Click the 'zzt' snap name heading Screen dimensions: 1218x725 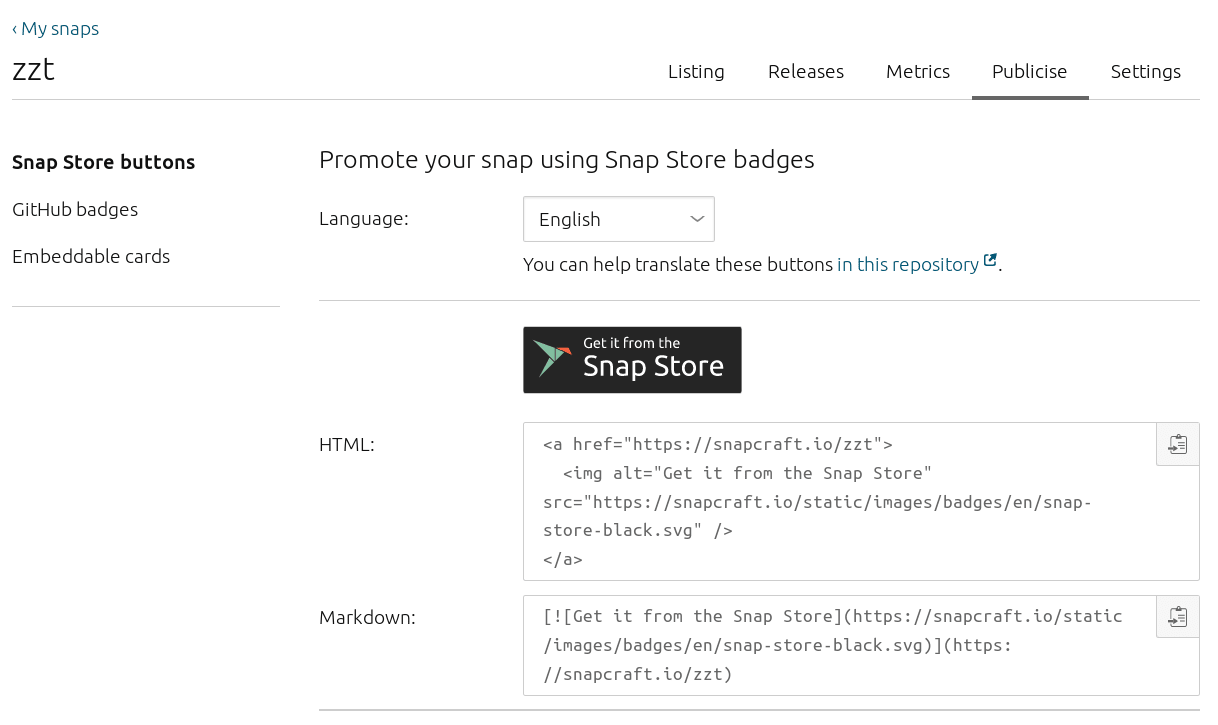pos(33,70)
